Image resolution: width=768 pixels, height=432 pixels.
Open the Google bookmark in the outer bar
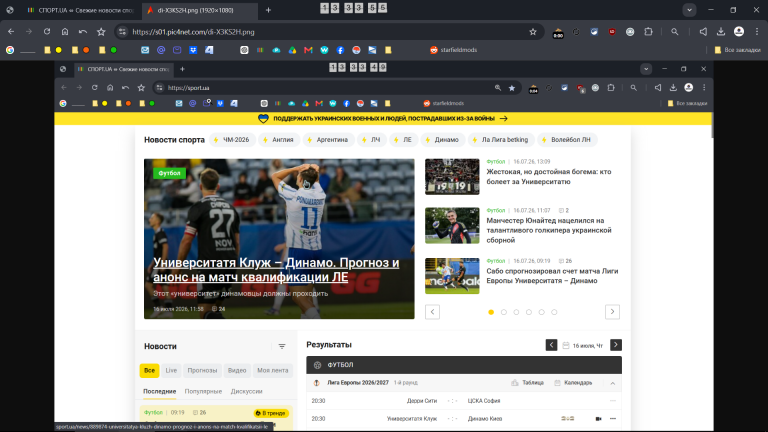coord(10,50)
